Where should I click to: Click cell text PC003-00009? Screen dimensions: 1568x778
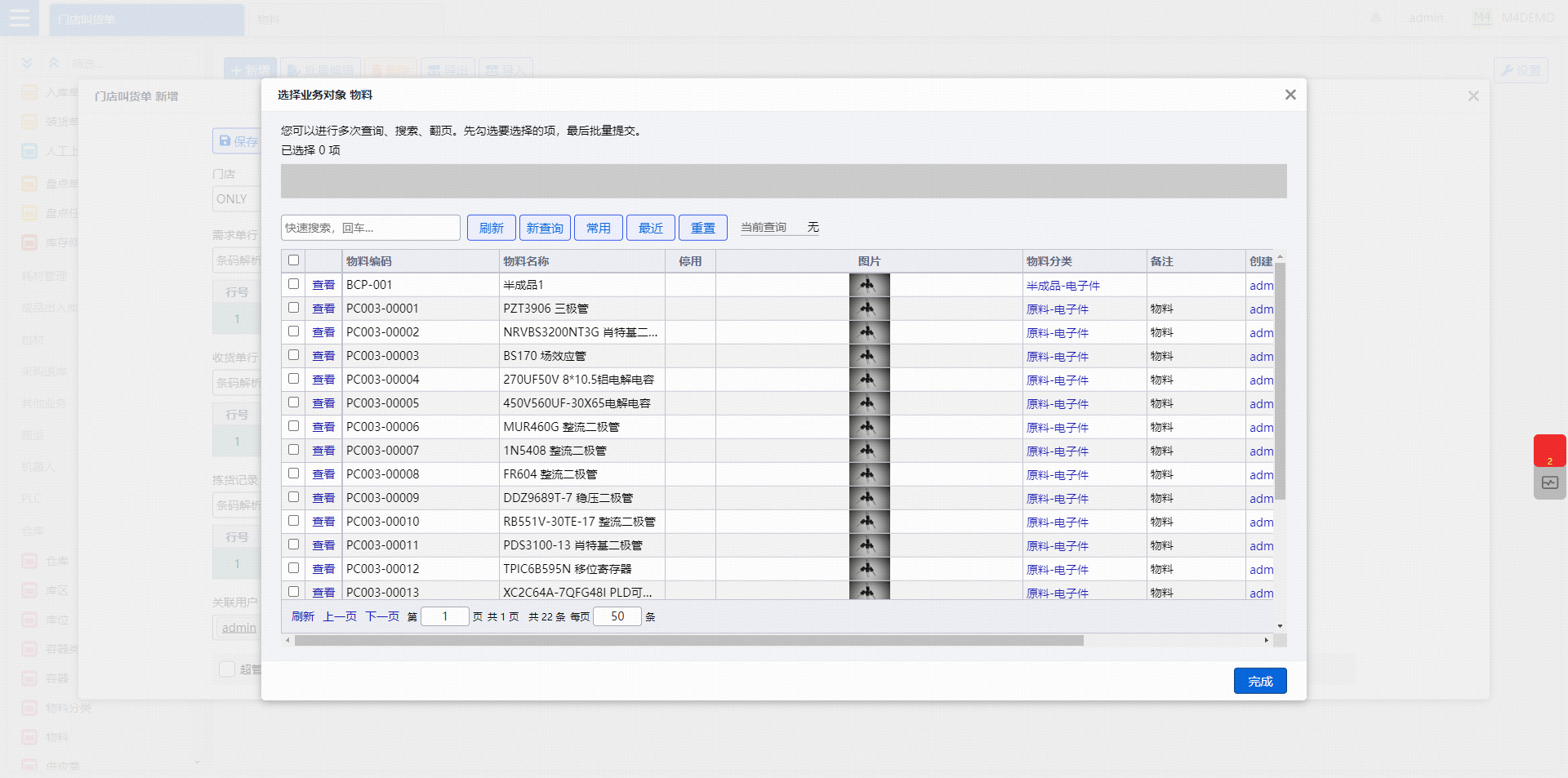tap(382, 498)
